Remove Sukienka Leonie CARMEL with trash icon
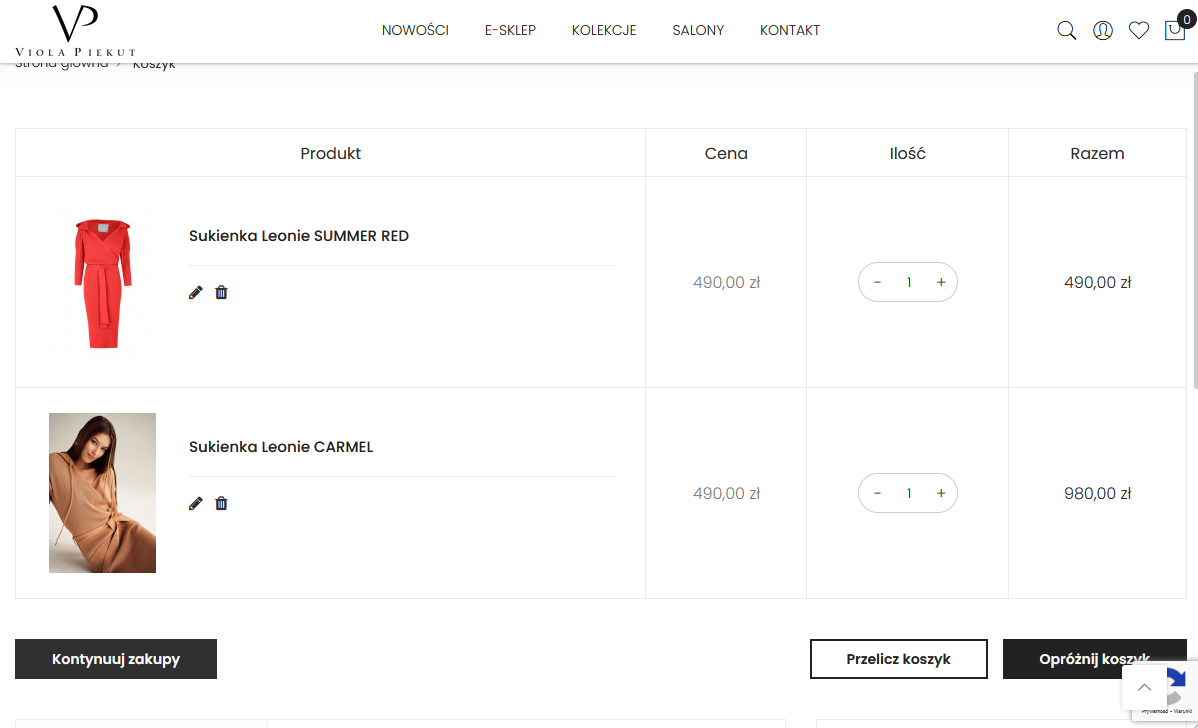This screenshot has height=728, width=1198. [221, 503]
